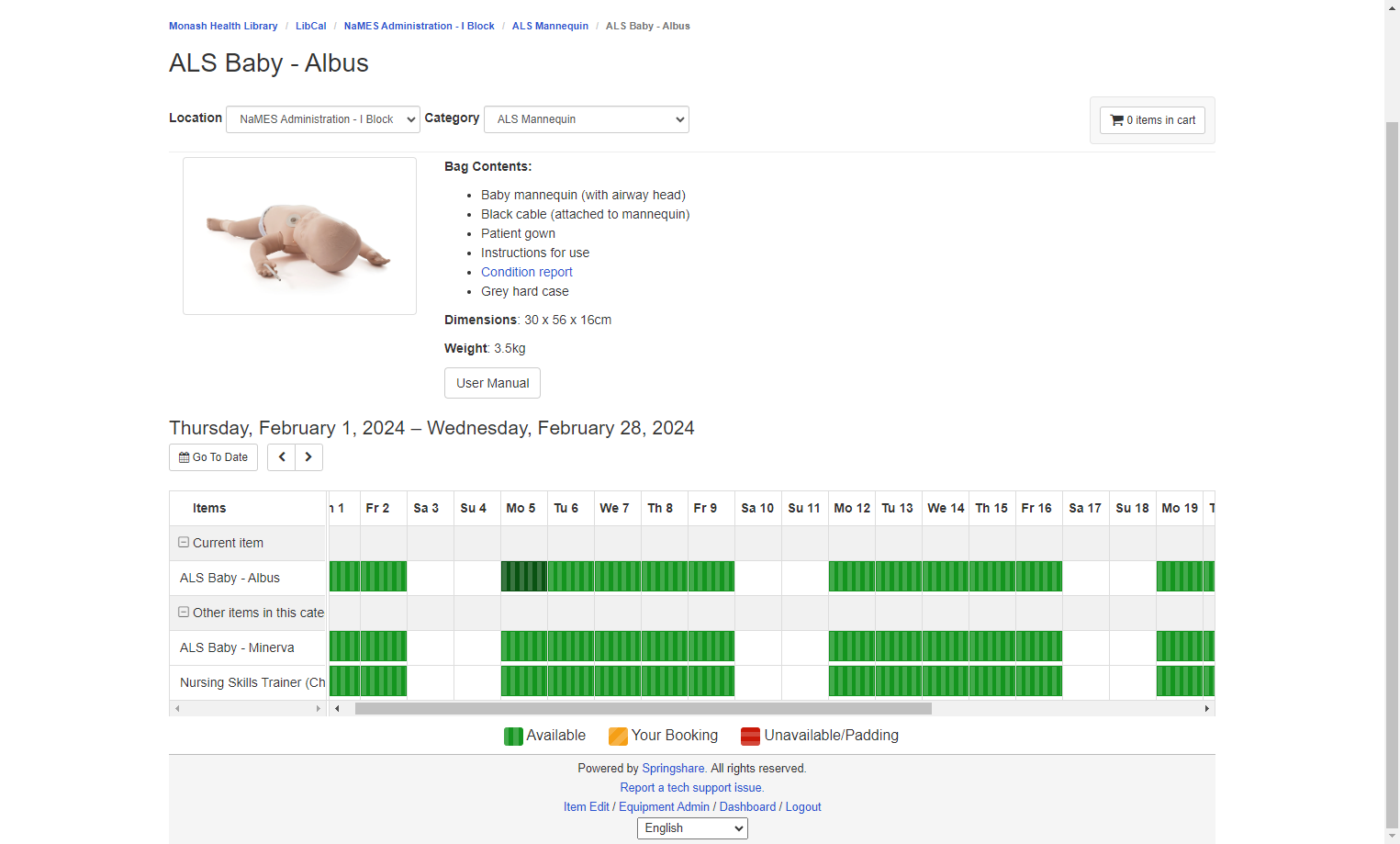Click the Nursing Skills Trainer item label
This screenshot has height=844, width=1400.
(252, 682)
